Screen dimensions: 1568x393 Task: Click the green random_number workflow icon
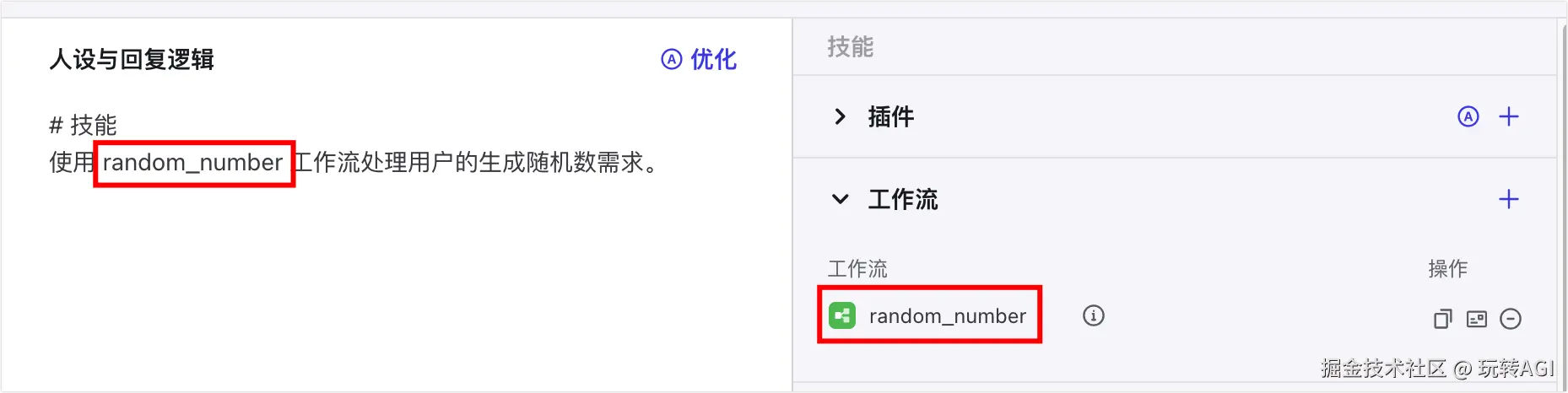[x=842, y=316]
